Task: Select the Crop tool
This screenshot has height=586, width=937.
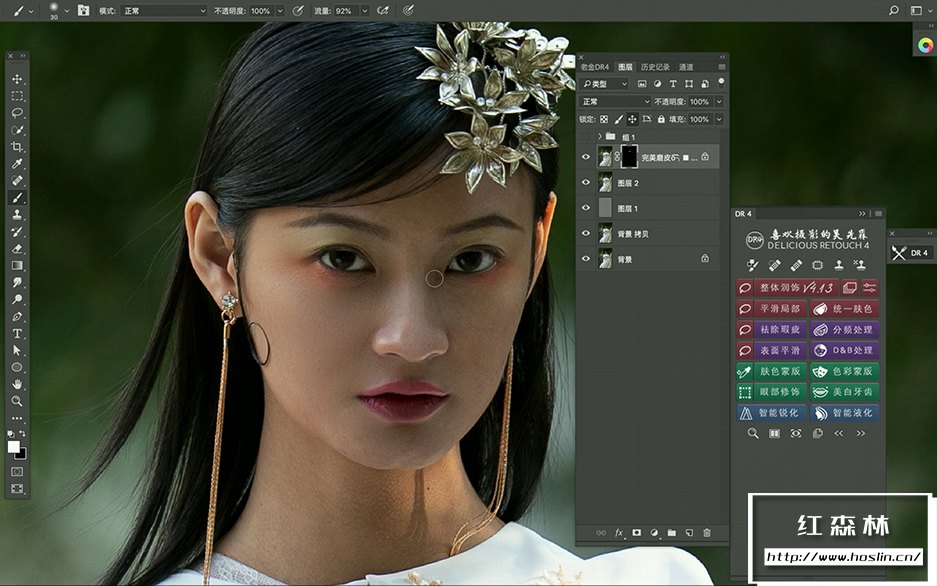Action: tap(18, 147)
